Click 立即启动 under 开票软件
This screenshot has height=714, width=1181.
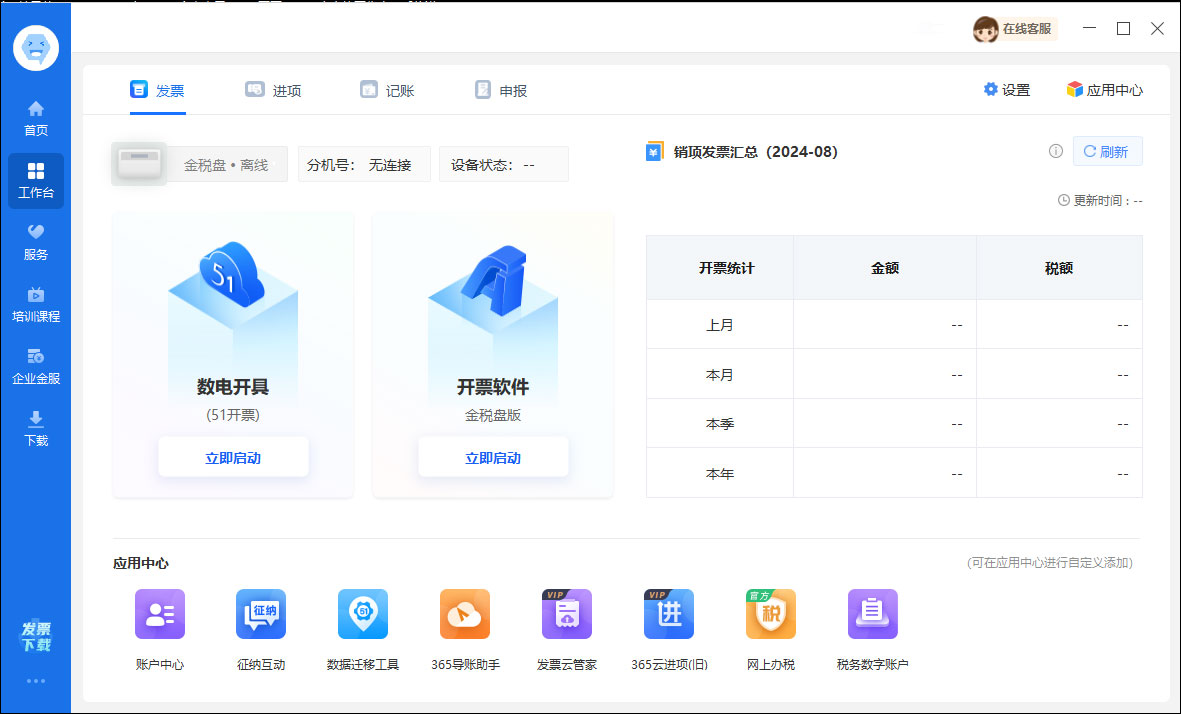tap(493, 458)
